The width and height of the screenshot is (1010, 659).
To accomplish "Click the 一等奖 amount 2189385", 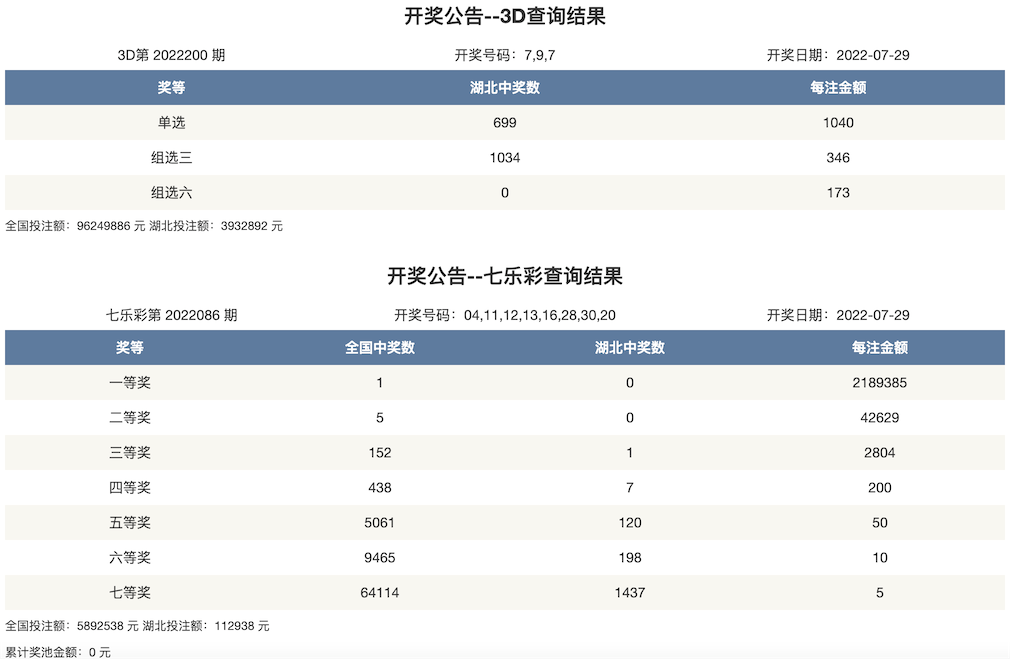I will pos(879,383).
